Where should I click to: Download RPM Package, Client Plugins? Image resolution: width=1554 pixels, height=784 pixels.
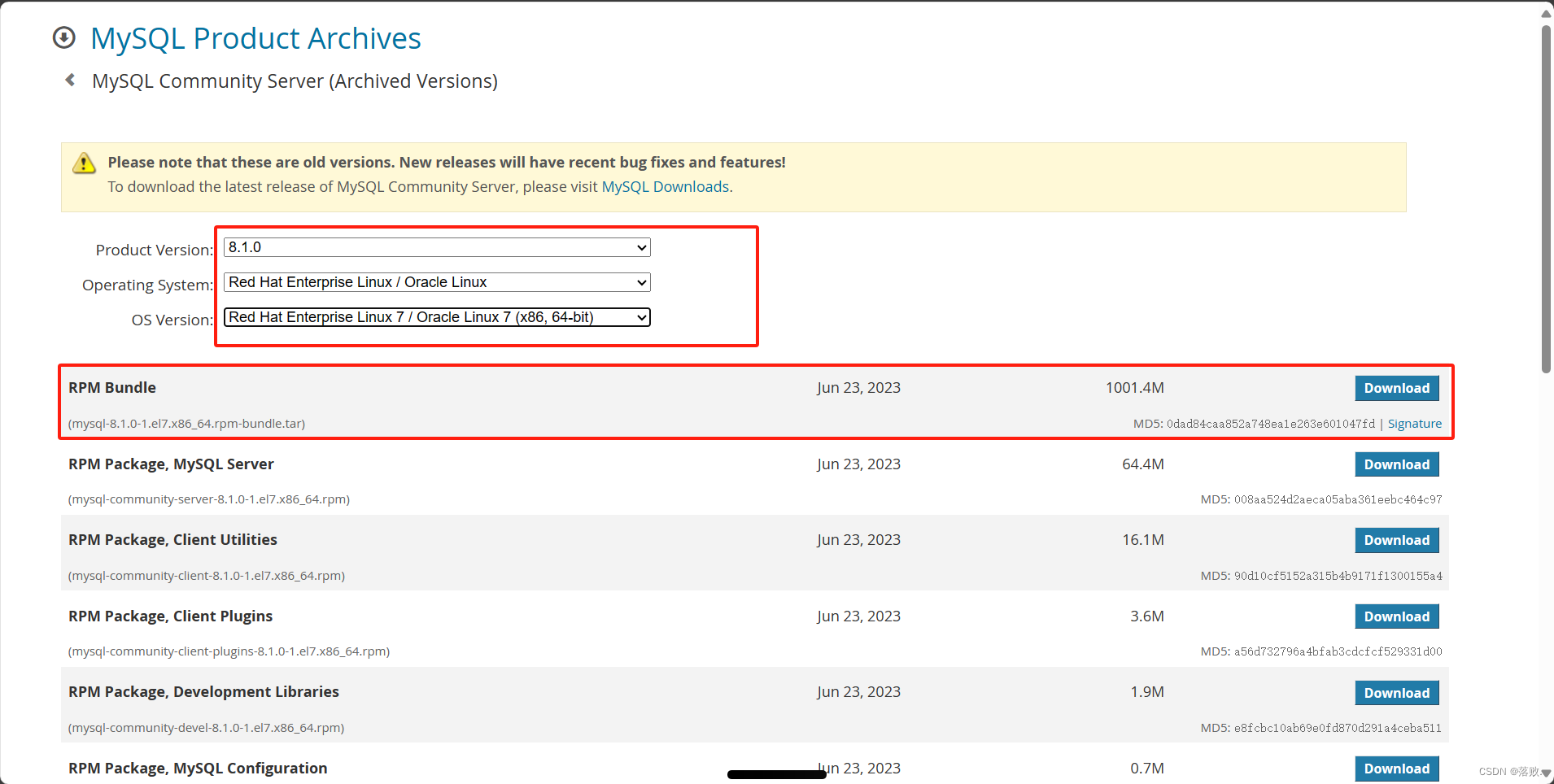1397,616
